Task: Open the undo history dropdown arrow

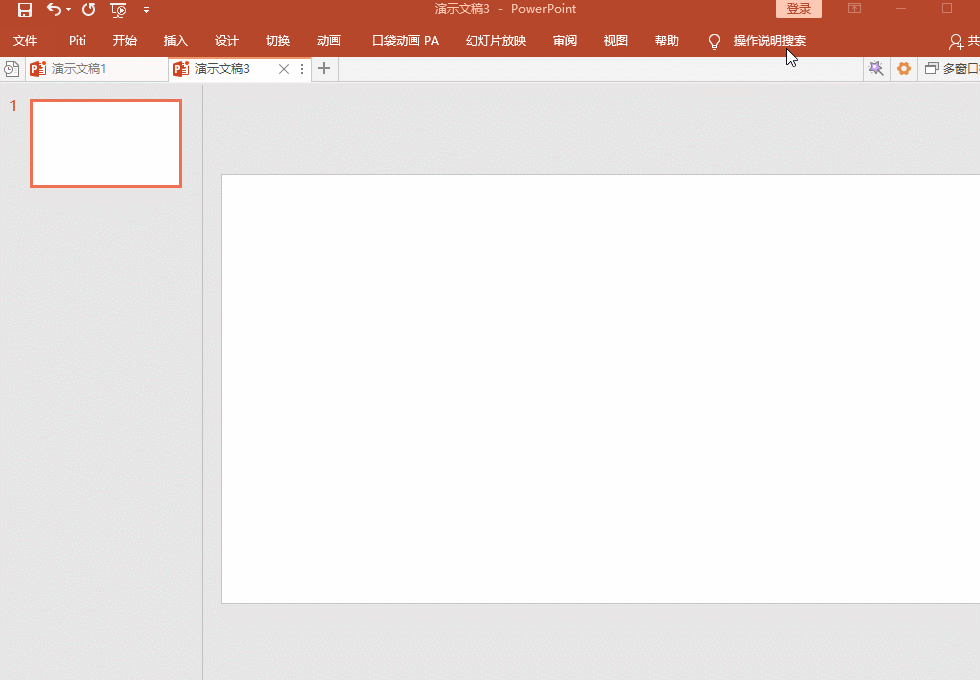Action: [x=68, y=10]
